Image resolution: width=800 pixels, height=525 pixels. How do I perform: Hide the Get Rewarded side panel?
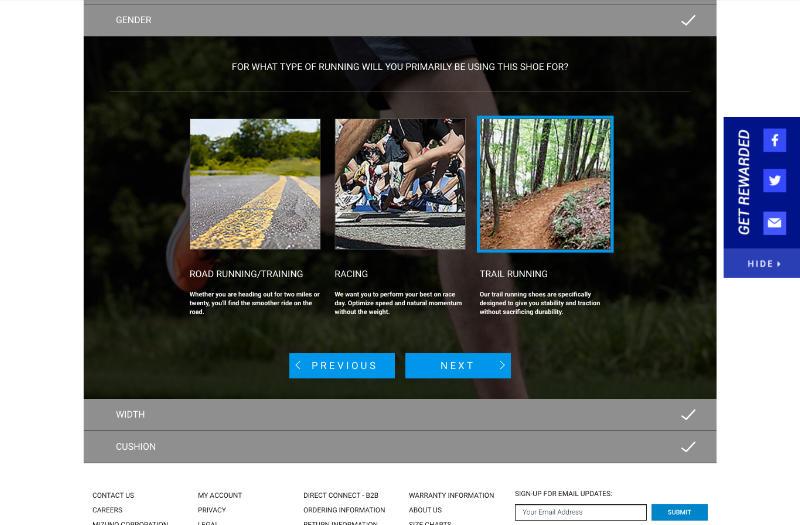click(x=763, y=264)
